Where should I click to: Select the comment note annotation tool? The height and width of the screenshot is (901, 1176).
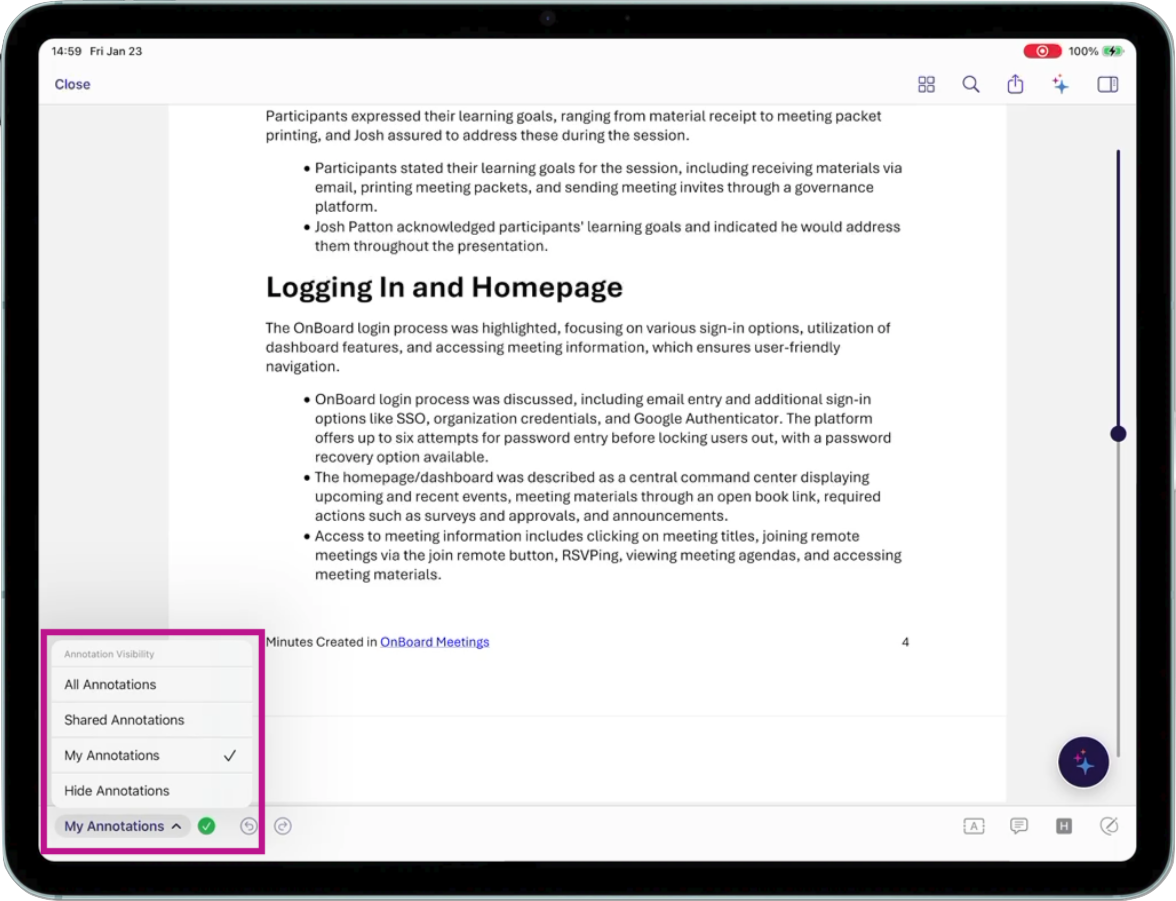[1018, 826]
